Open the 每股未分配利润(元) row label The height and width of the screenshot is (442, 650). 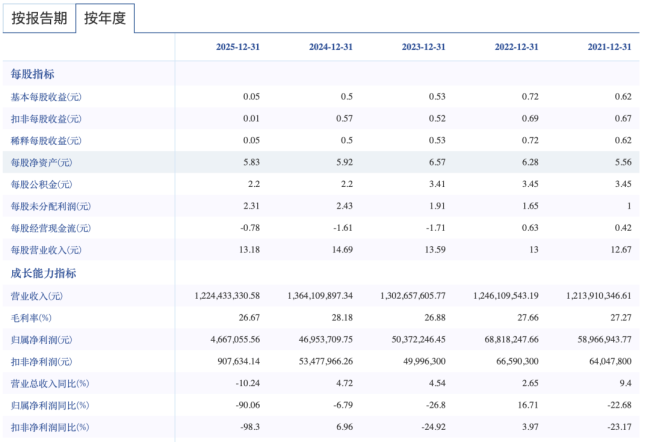51,206
